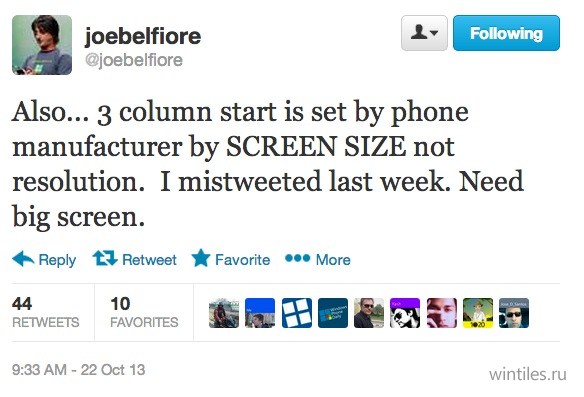Click the Favorite star icon
Image resolution: width=584 pixels, height=397 pixels.
point(201,258)
